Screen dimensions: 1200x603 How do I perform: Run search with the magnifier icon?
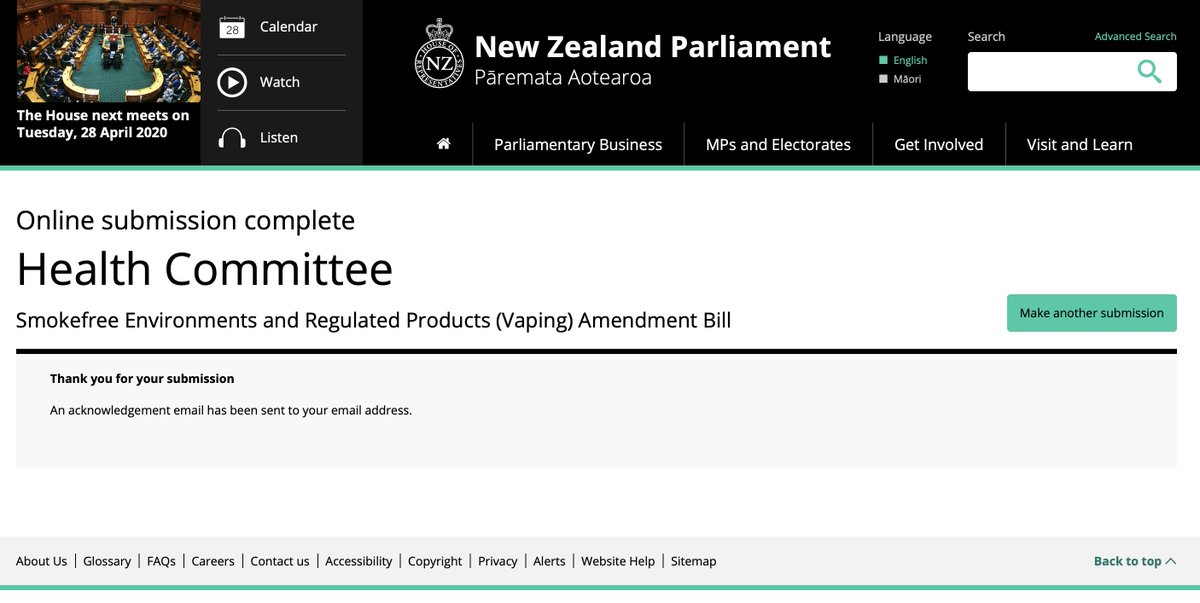[x=1150, y=71]
